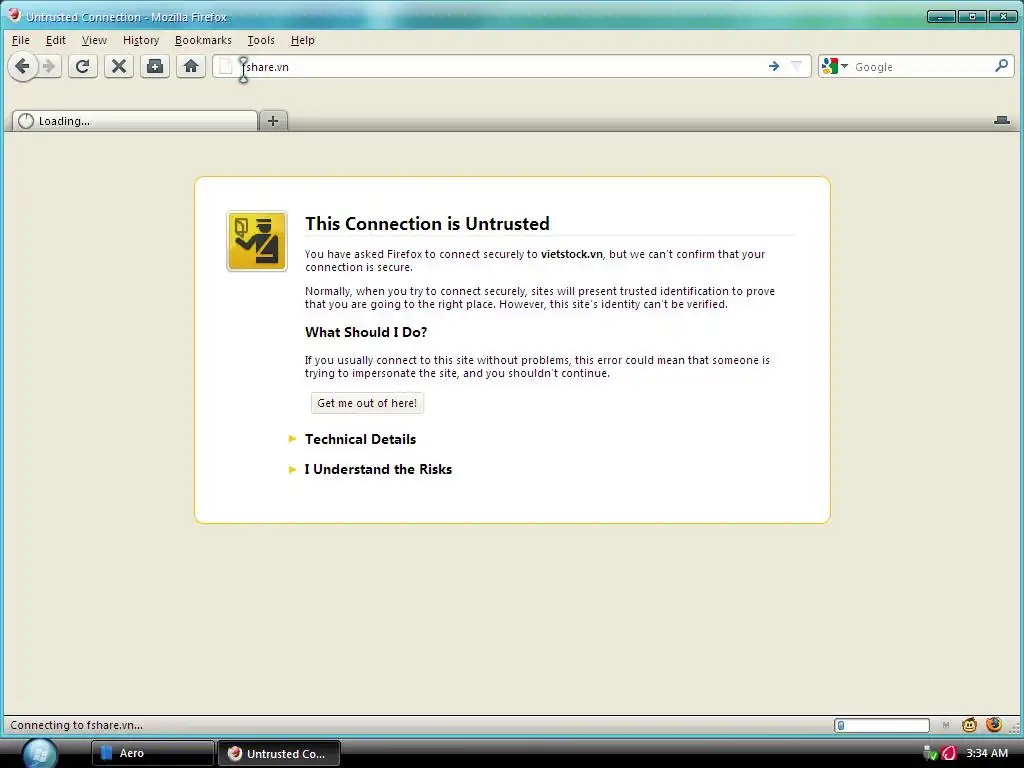Viewport: 1024px width, 768px height.
Task: Click the status bar text Connecting to fshare.vn...
Action: (76, 725)
